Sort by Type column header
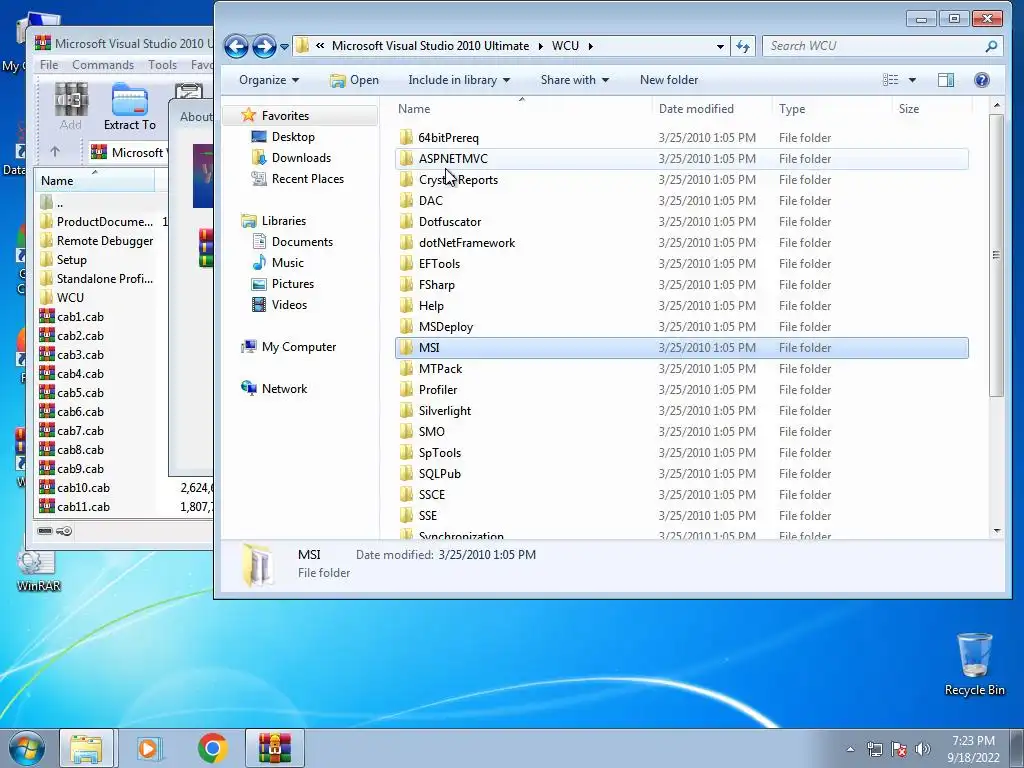The image size is (1024, 768). click(x=832, y=109)
